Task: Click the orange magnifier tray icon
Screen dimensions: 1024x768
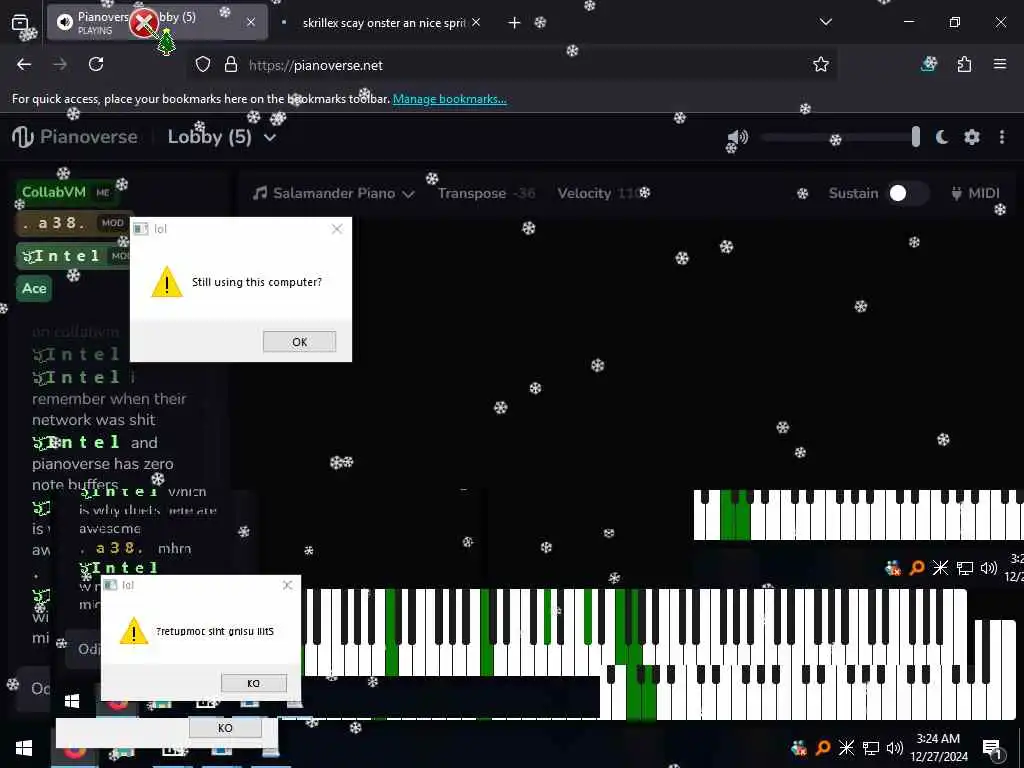Action: point(823,748)
